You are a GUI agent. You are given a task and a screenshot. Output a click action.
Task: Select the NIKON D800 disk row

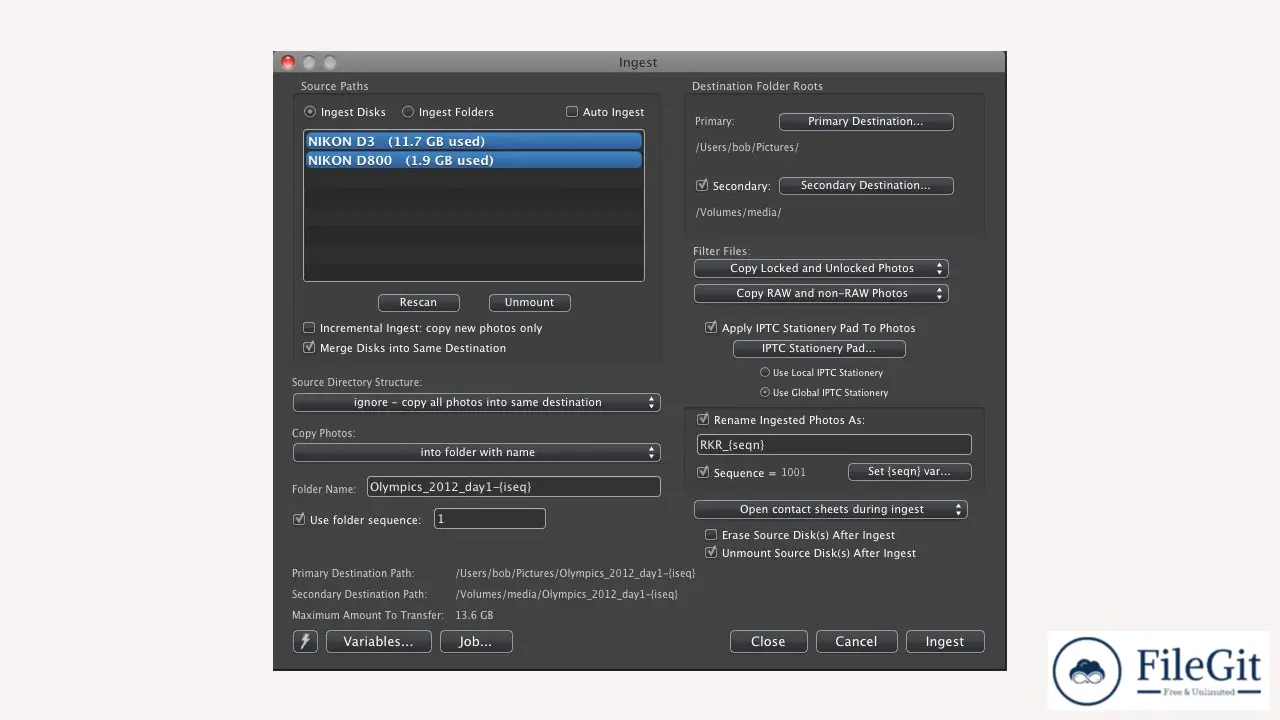click(474, 160)
